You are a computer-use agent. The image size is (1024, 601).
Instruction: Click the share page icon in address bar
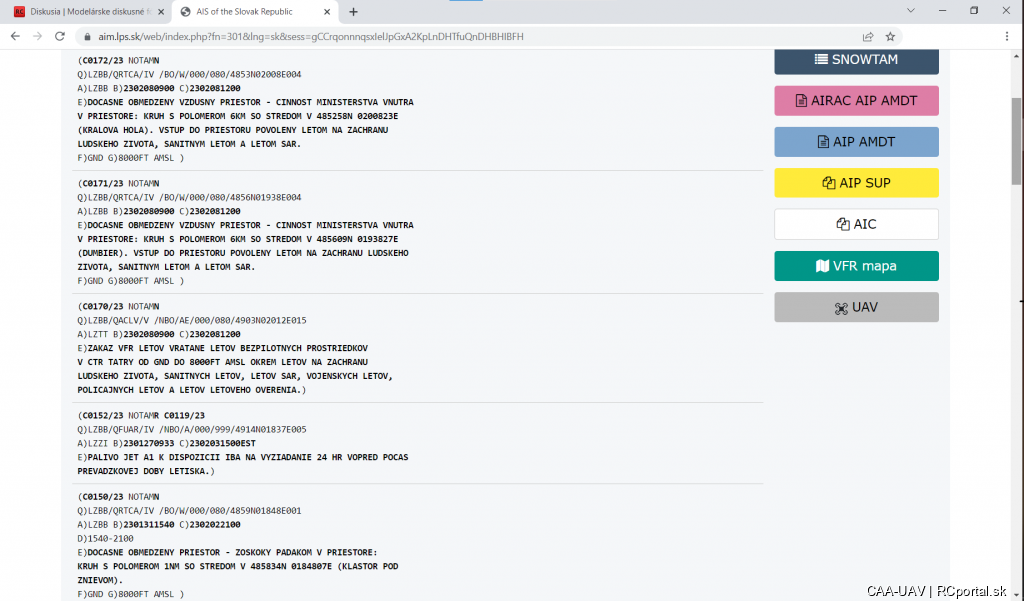[x=868, y=37]
